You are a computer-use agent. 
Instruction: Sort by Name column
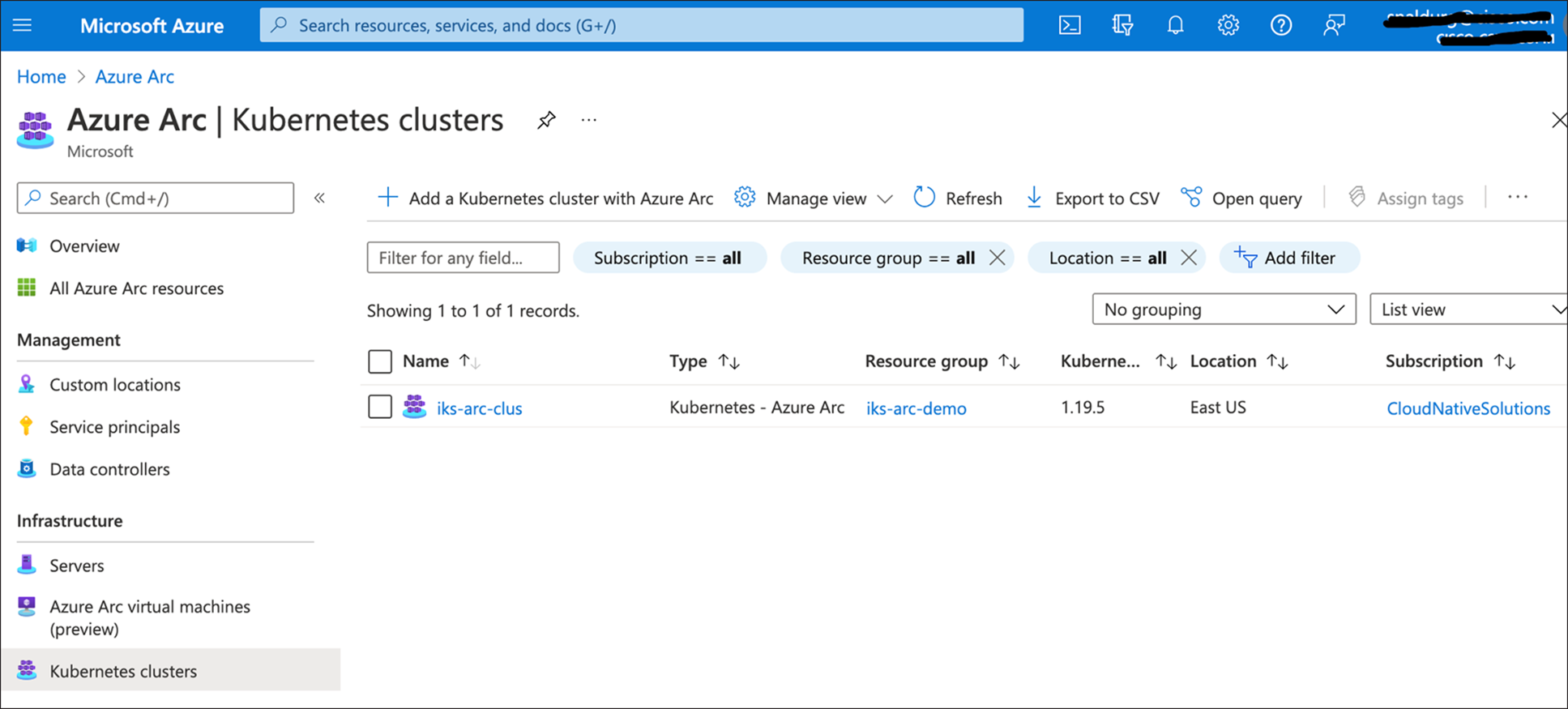click(469, 361)
